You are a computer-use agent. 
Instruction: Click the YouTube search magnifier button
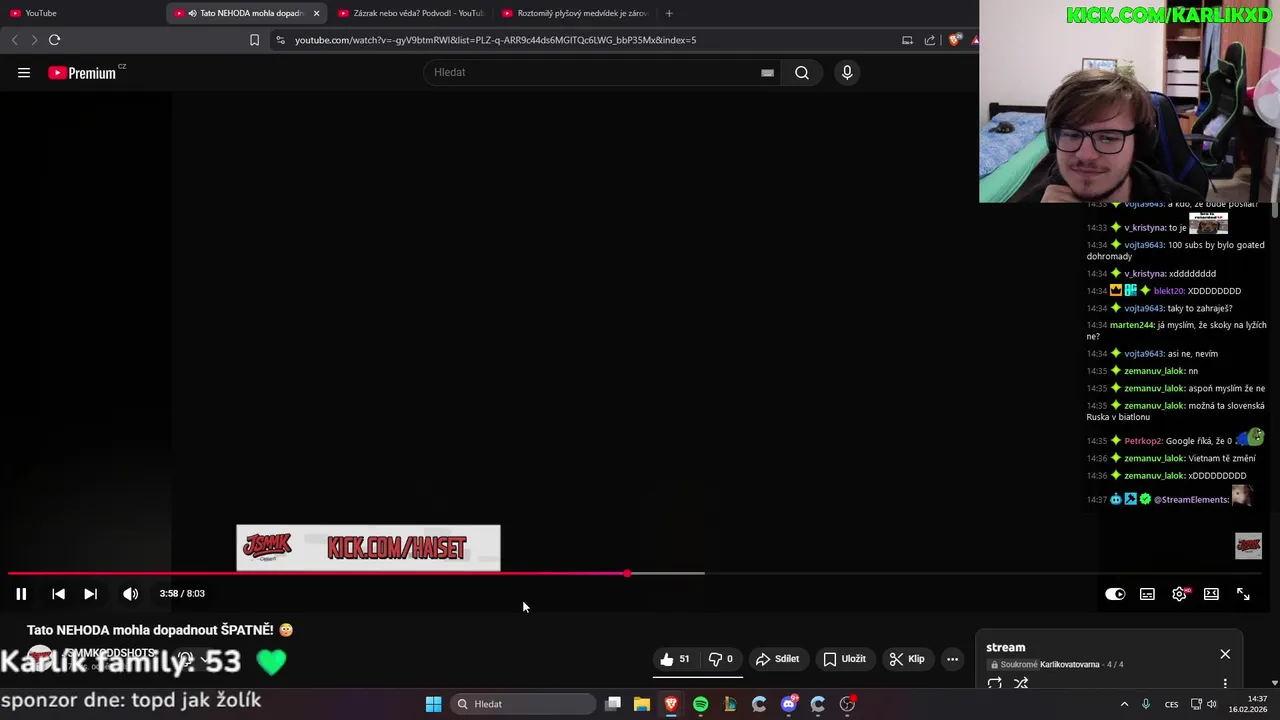[802, 72]
